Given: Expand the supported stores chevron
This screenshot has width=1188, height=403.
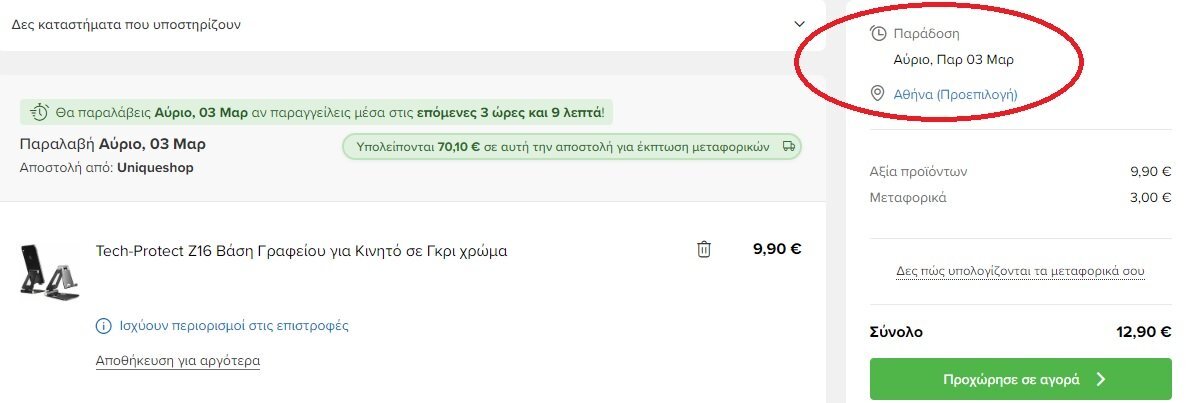Looking at the screenshot, I should pyautogui.click(x=799, y=24).
